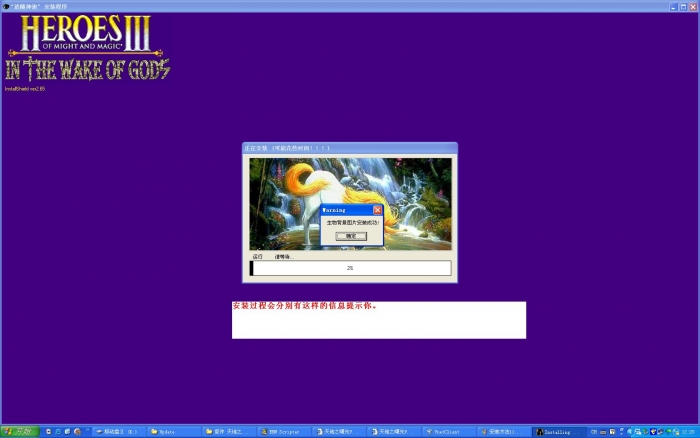Switch to 安装方法 taskbar button
This screenshot has width=700, height=438.
click(x=503, y=432)
